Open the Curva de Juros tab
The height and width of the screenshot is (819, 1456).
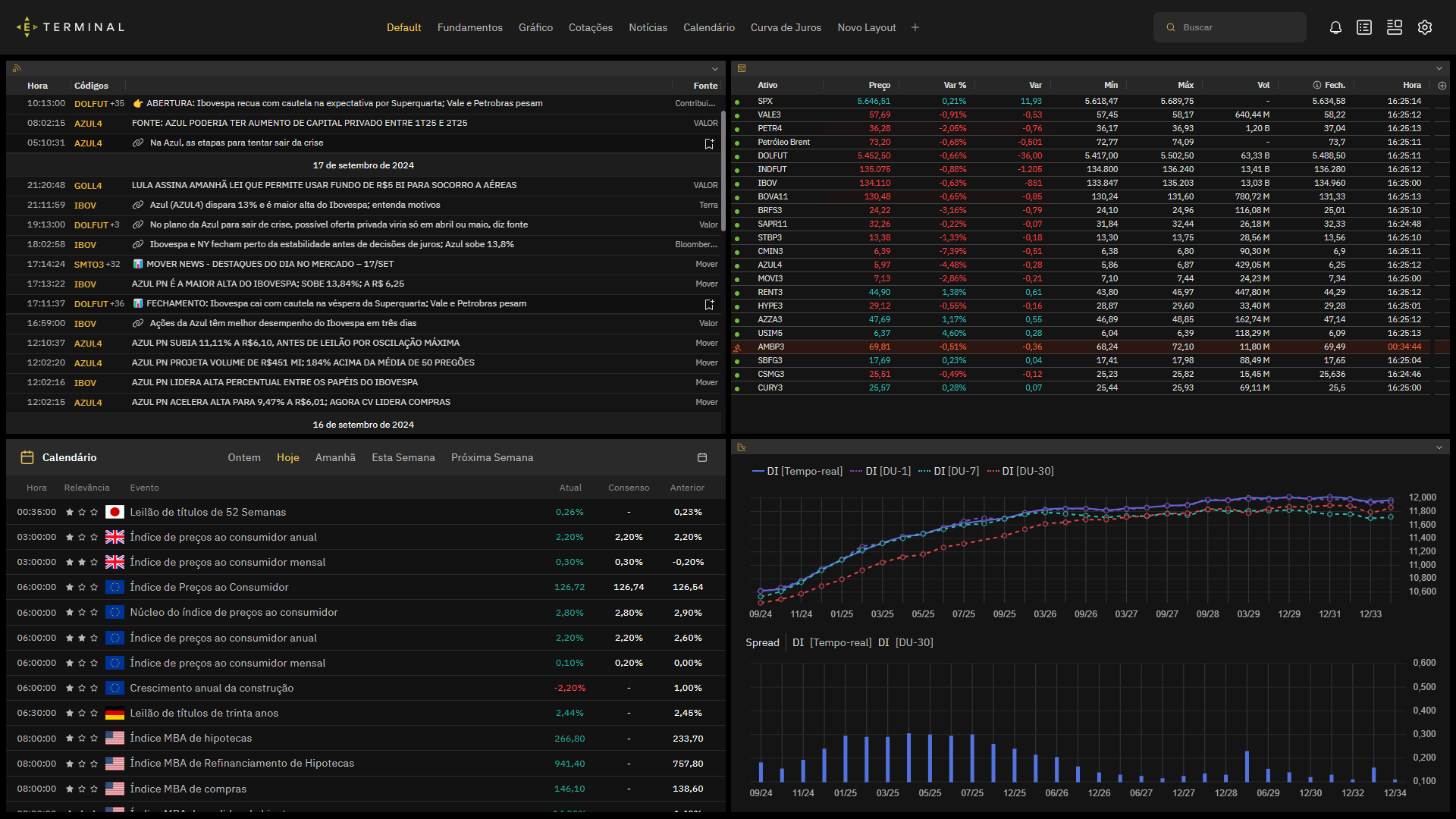coord(786,27)
